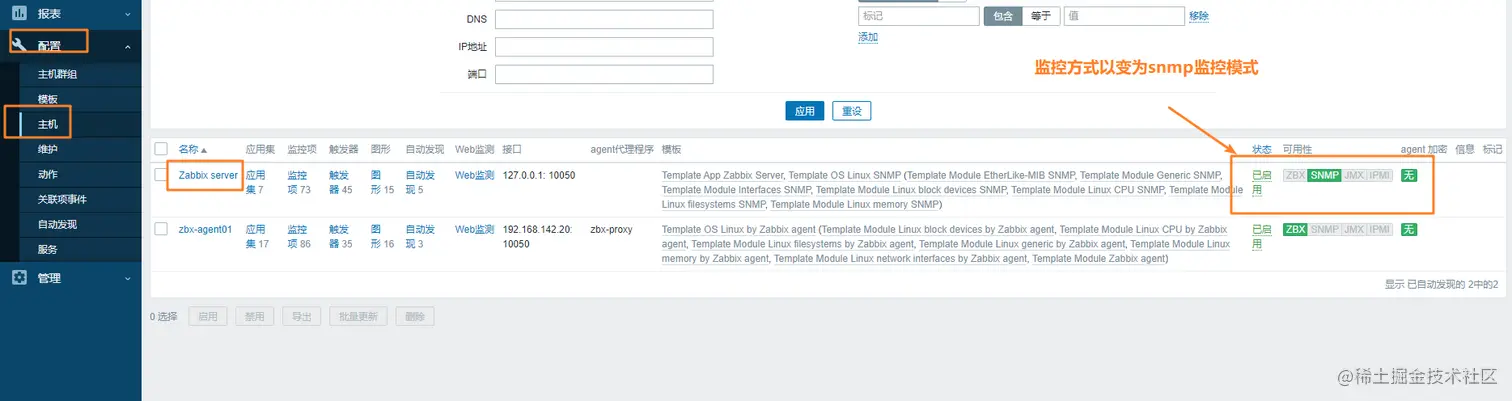Screen dimensions: 1512x401
Task: Open 监控项 86 for zbx-agent01
Action: click(299, 236)
